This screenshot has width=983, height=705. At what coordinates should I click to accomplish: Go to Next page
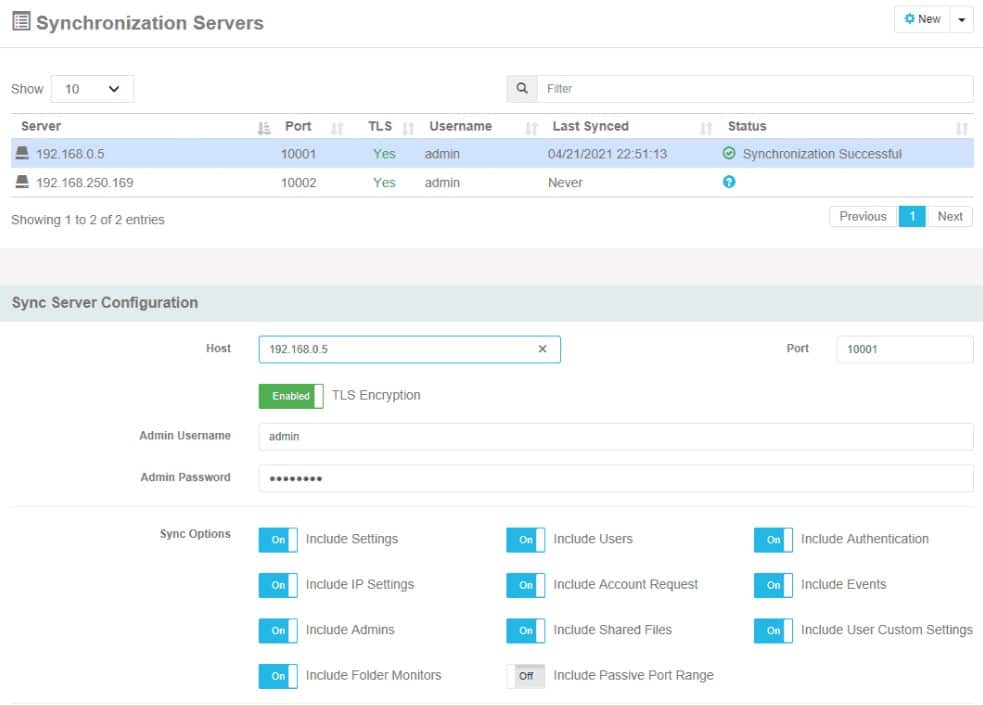(x=950, y=216)
